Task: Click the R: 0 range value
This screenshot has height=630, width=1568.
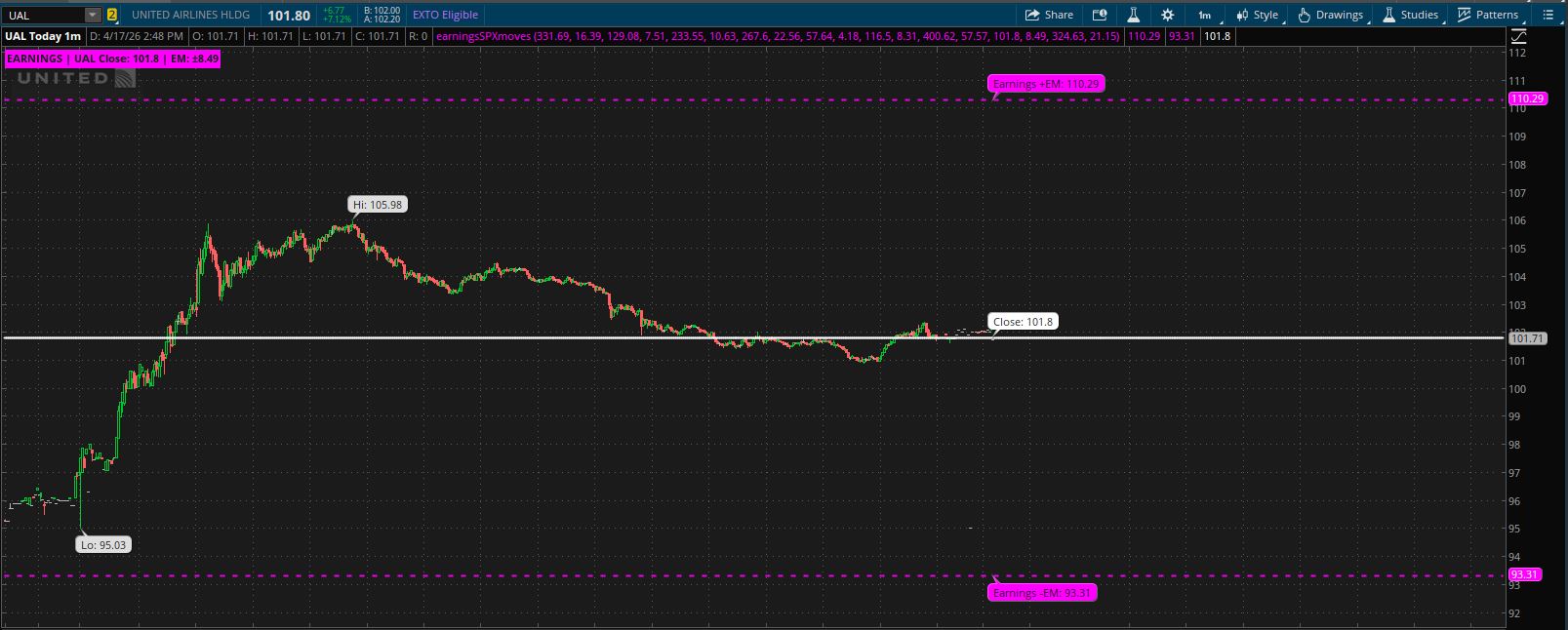Action: (x=418, y=36)
